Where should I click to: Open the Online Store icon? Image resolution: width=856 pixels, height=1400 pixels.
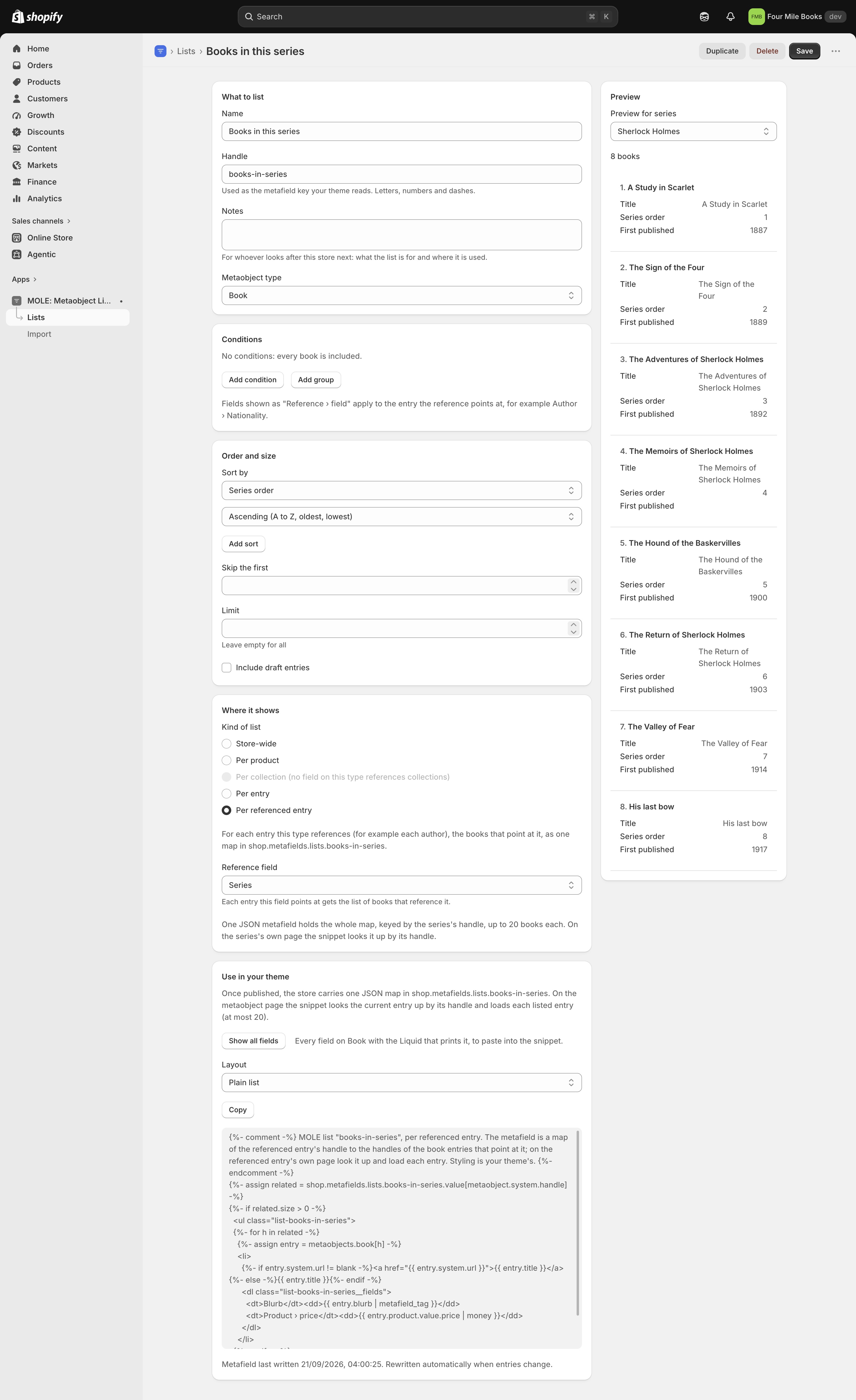(x=16, y=237)
